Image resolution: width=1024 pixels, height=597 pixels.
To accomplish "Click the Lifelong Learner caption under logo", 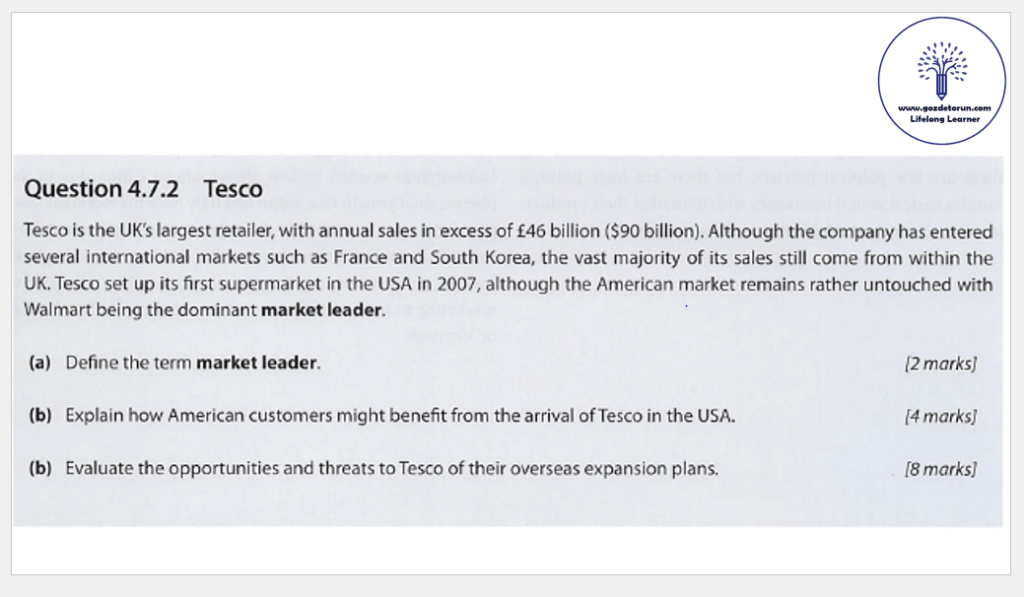I will point(943,118).
